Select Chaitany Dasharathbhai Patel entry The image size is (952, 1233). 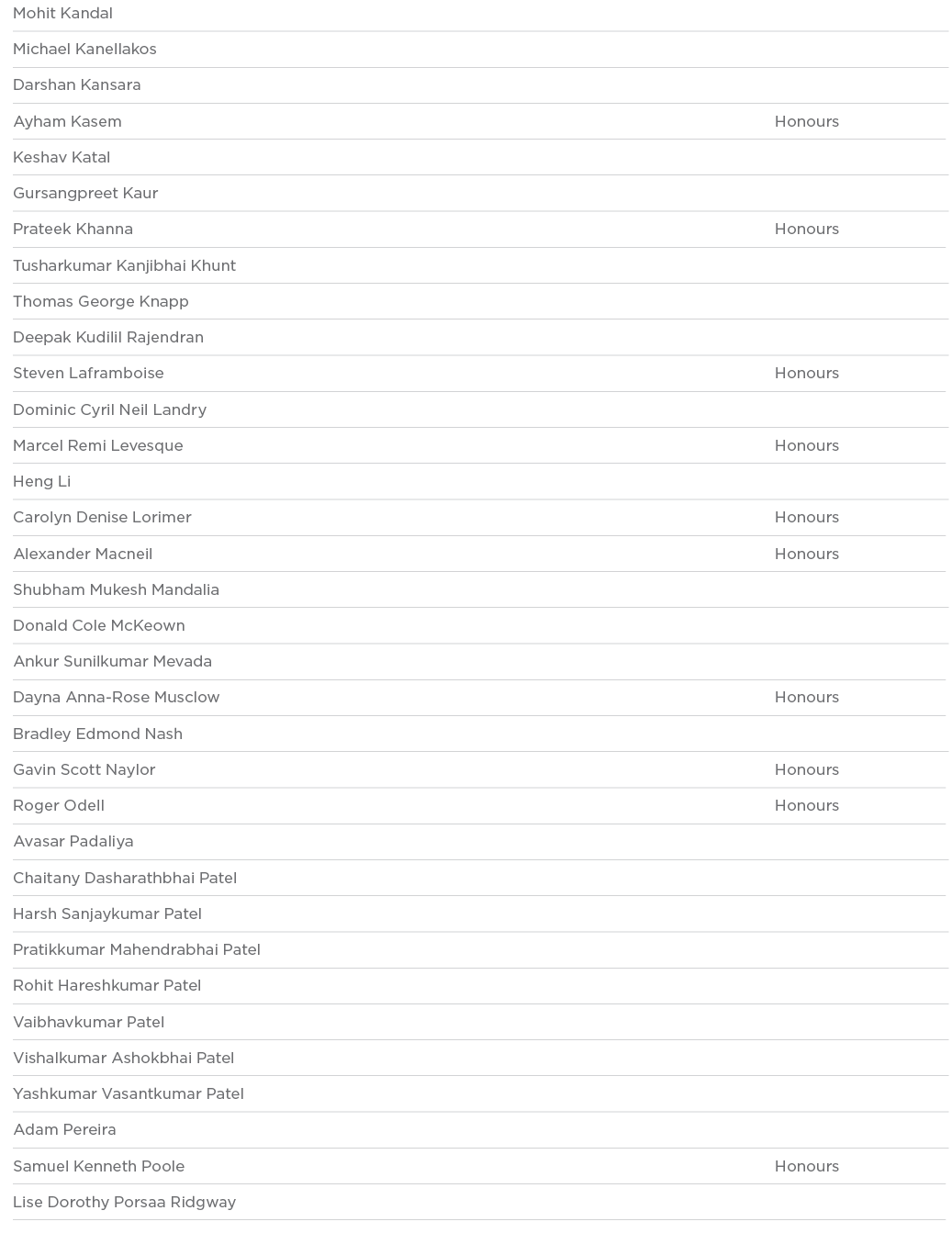coord(125,879)
